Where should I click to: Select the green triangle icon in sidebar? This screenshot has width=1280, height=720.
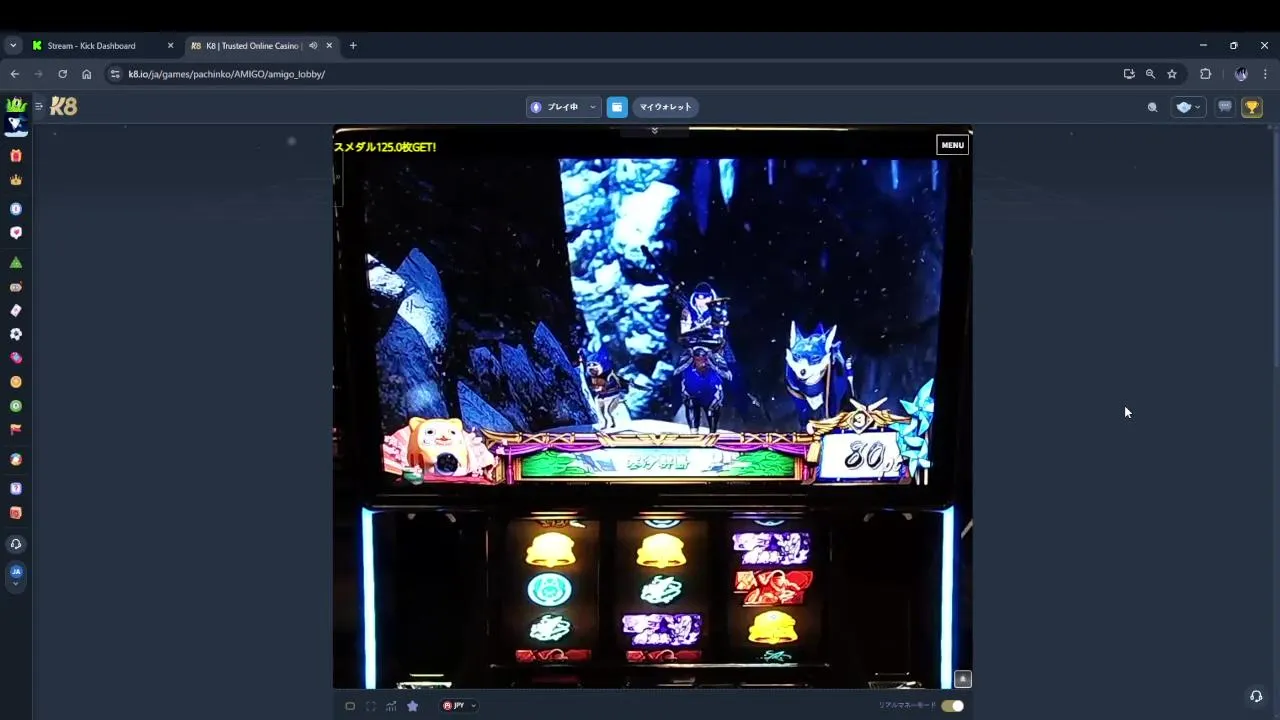(x=15, y=263)
